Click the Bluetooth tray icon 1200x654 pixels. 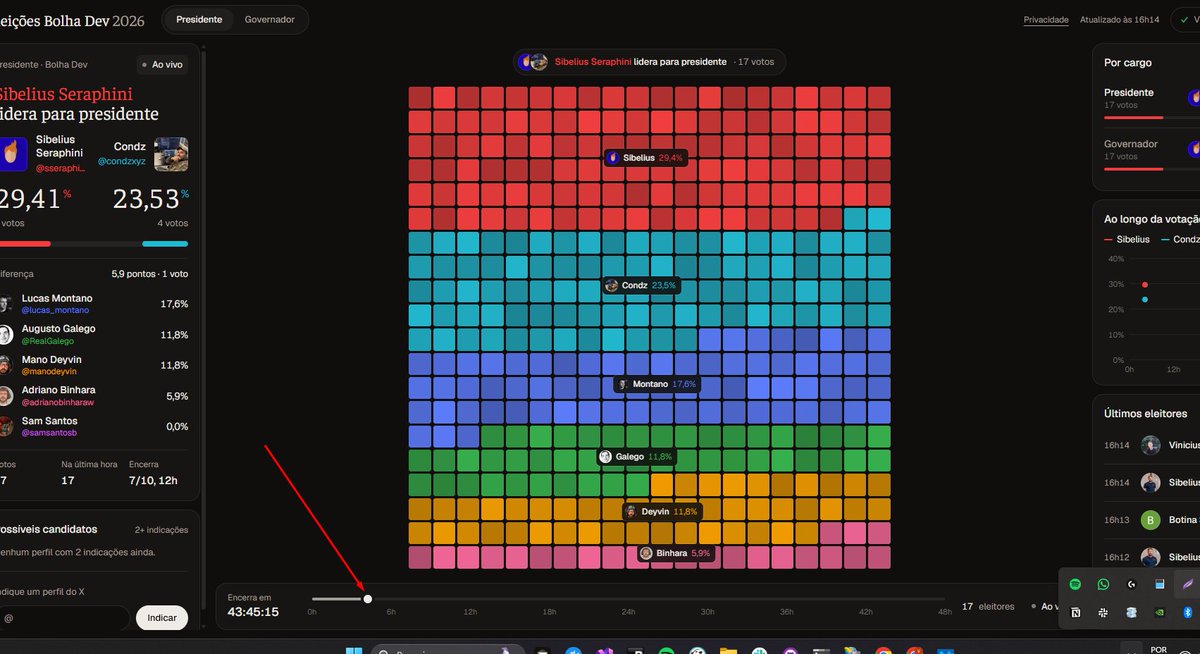pos(1188,612)
